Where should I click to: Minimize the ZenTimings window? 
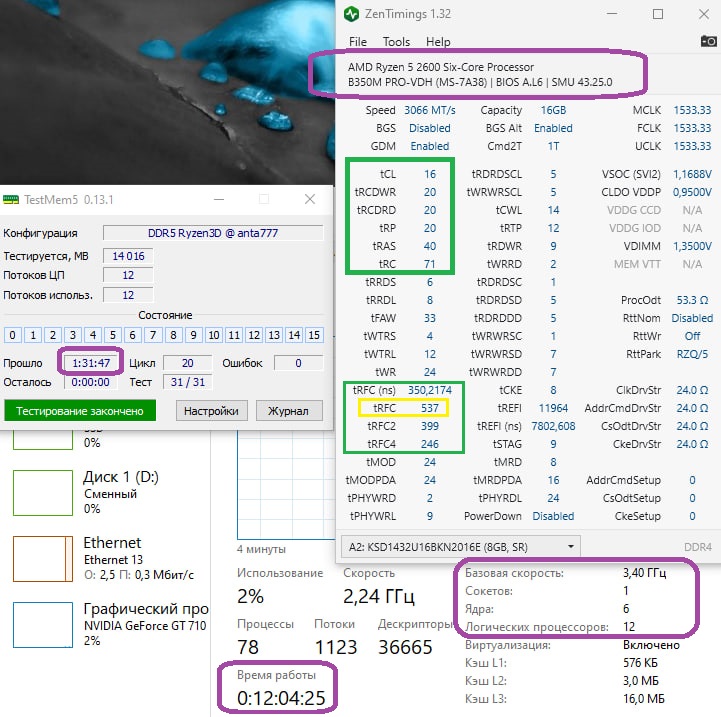[x=611, y=15]
